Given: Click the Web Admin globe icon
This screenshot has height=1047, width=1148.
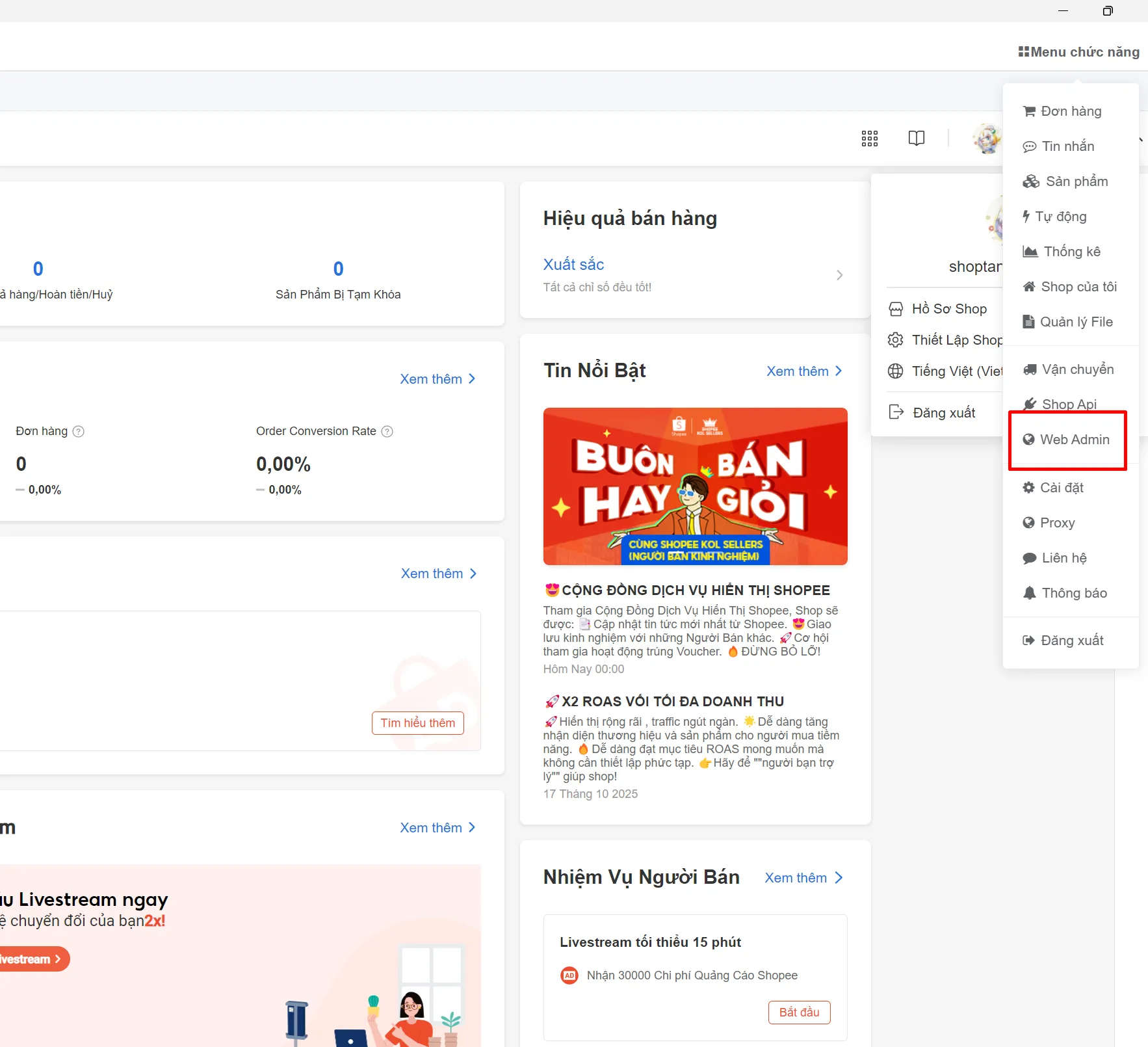Looking at the screenshot, I should tap(1028, 440).
